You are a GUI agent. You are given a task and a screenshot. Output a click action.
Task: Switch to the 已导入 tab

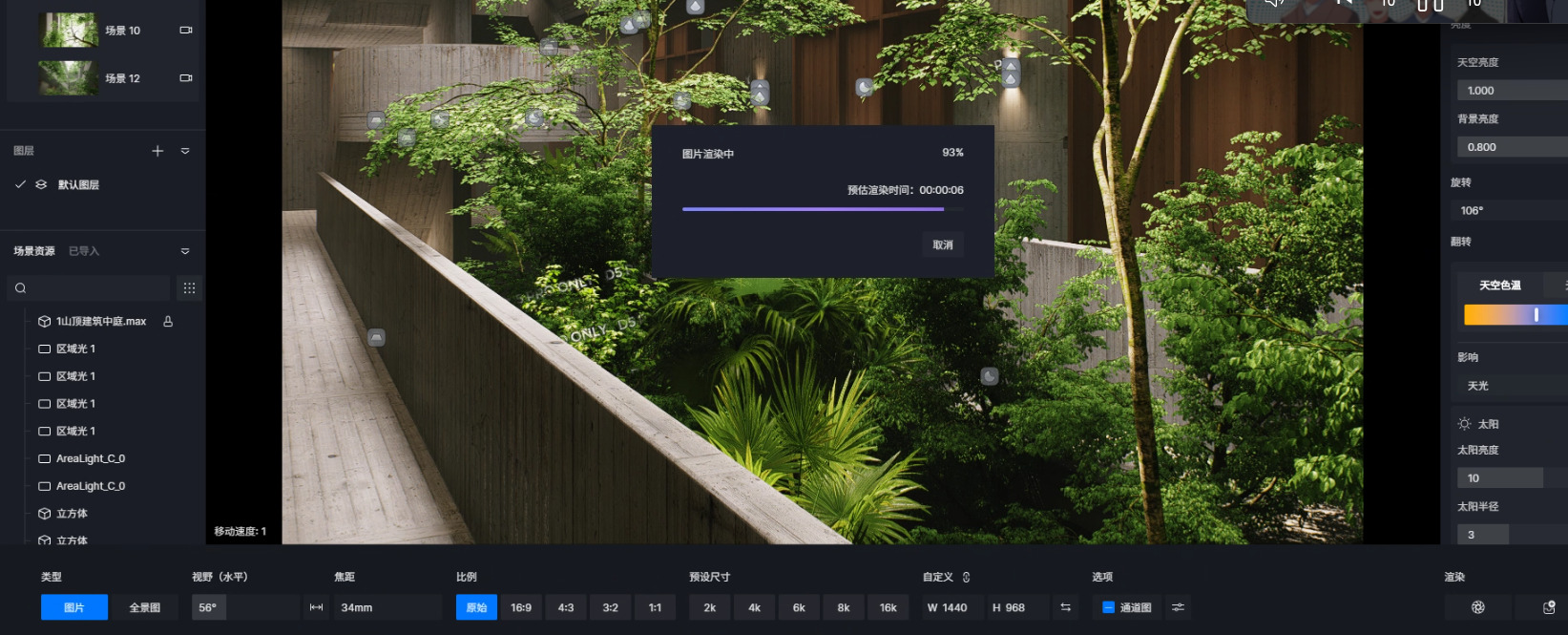tap(84, 251)
